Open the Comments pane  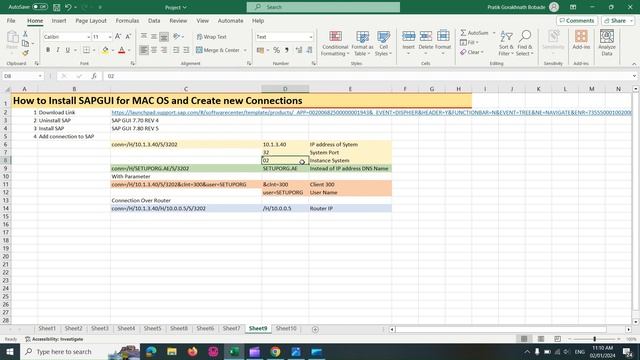(577, 20)
